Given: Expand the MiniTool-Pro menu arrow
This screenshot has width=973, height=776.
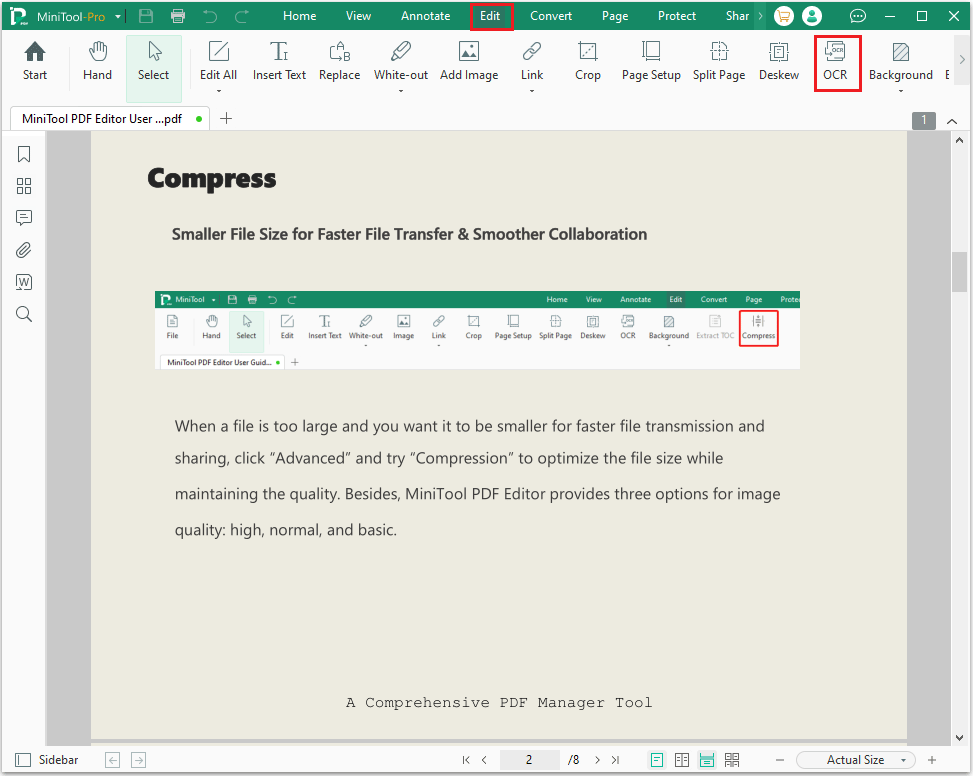Looking at the screenshot, I should click(118, 17).
